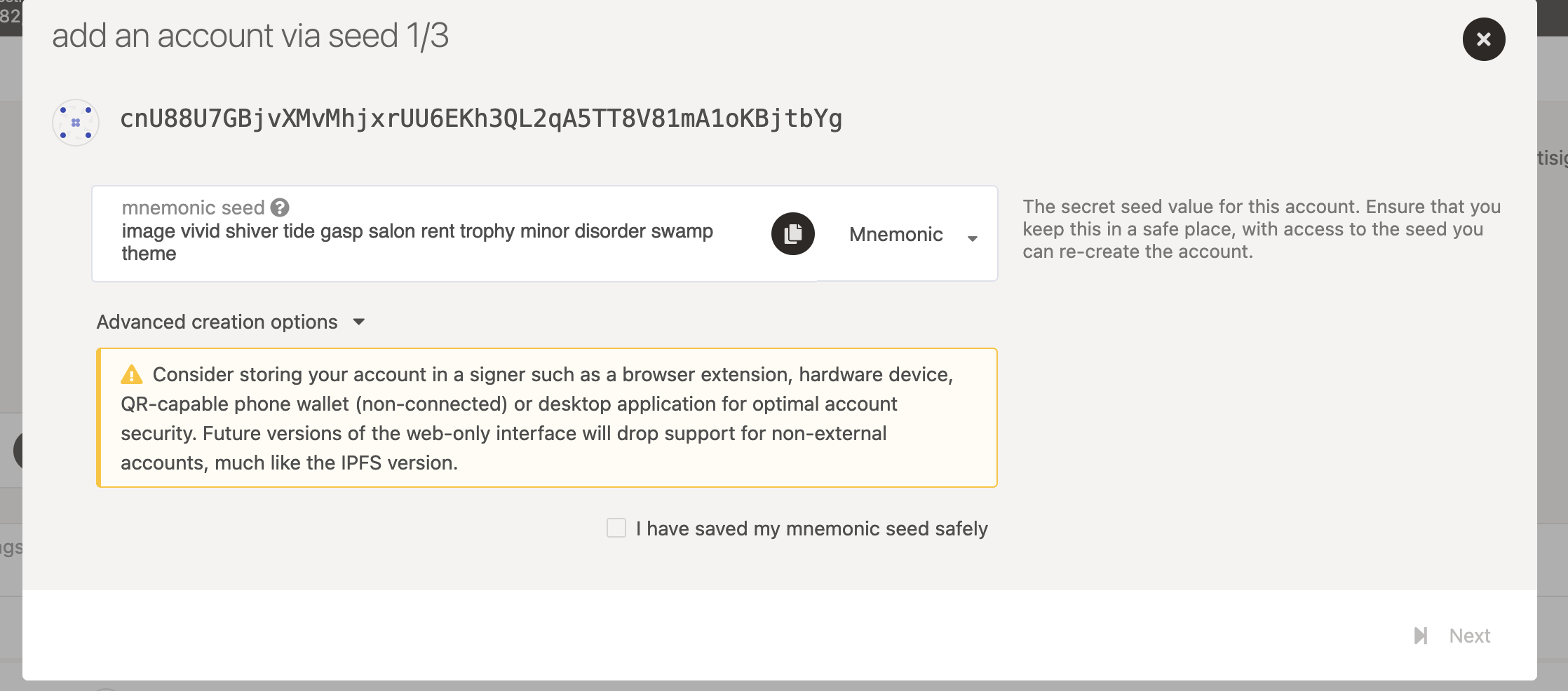This screenshot has width=1568, height=691.
Task: Click the account identicon avatar
Action: [76, 122]
